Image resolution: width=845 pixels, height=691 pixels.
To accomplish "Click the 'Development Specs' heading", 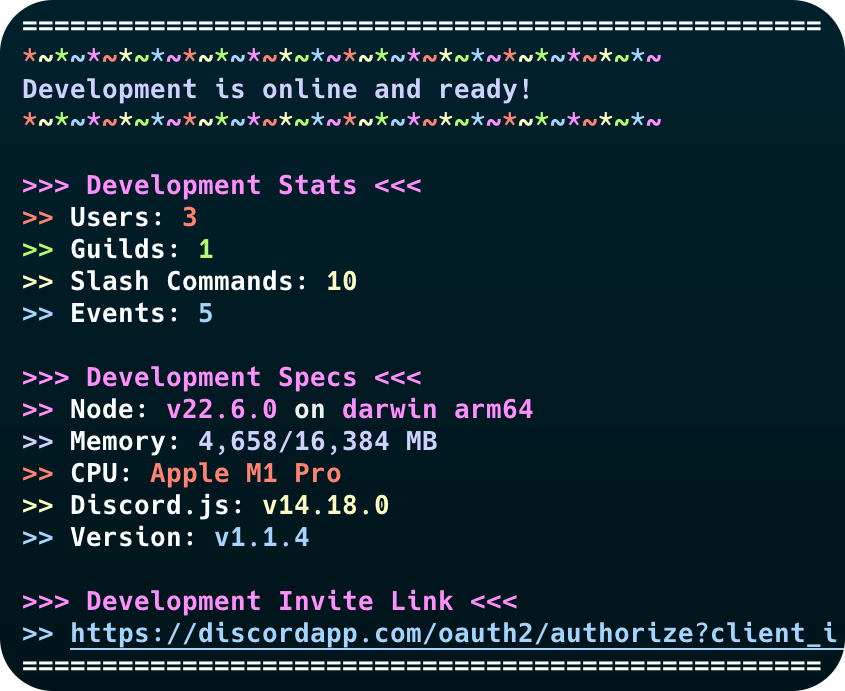I will (221, 377).
